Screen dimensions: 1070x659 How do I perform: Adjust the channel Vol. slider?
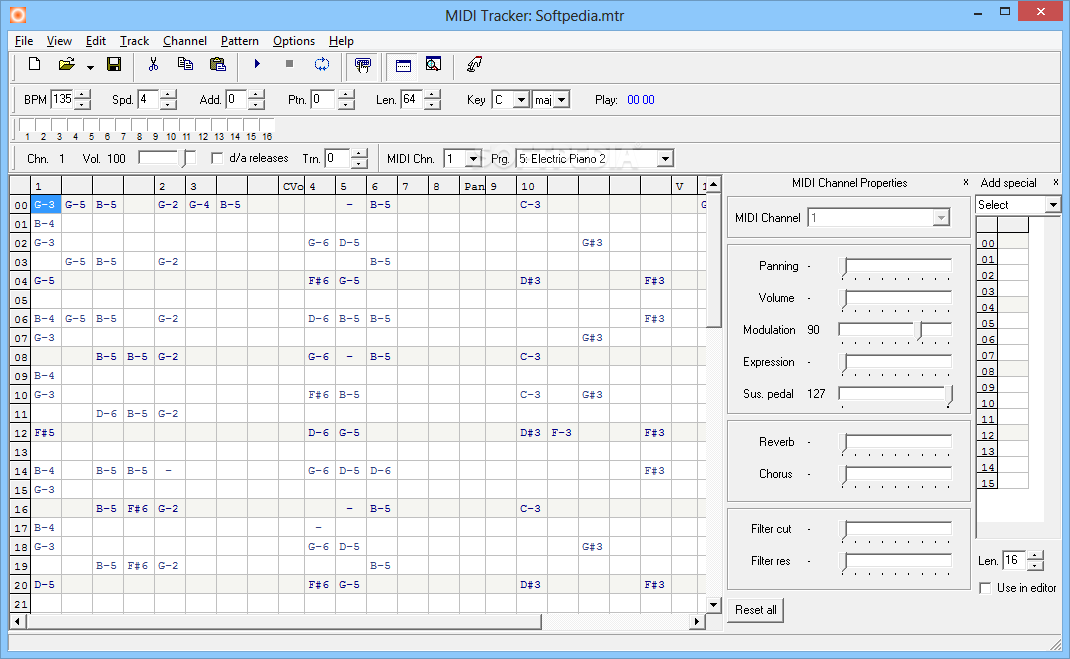click(x=168, y=158)
